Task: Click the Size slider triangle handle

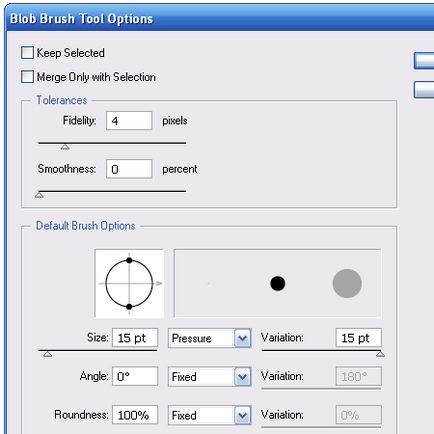Action: click(x=48, y=354)
